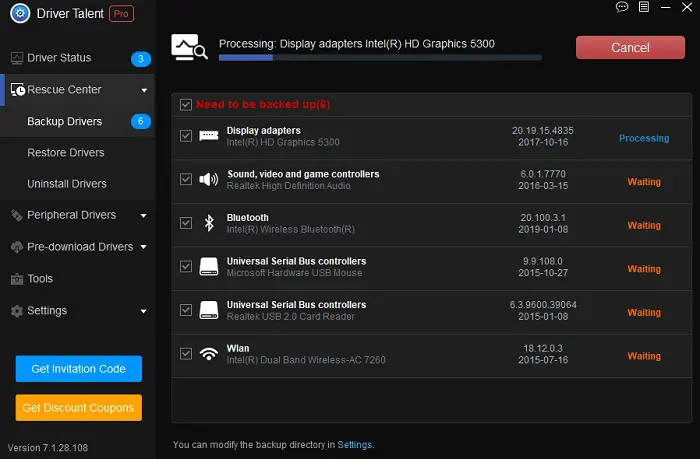Close the Driver Talent window
700x459 pixels.
click(x=687, y=7)
